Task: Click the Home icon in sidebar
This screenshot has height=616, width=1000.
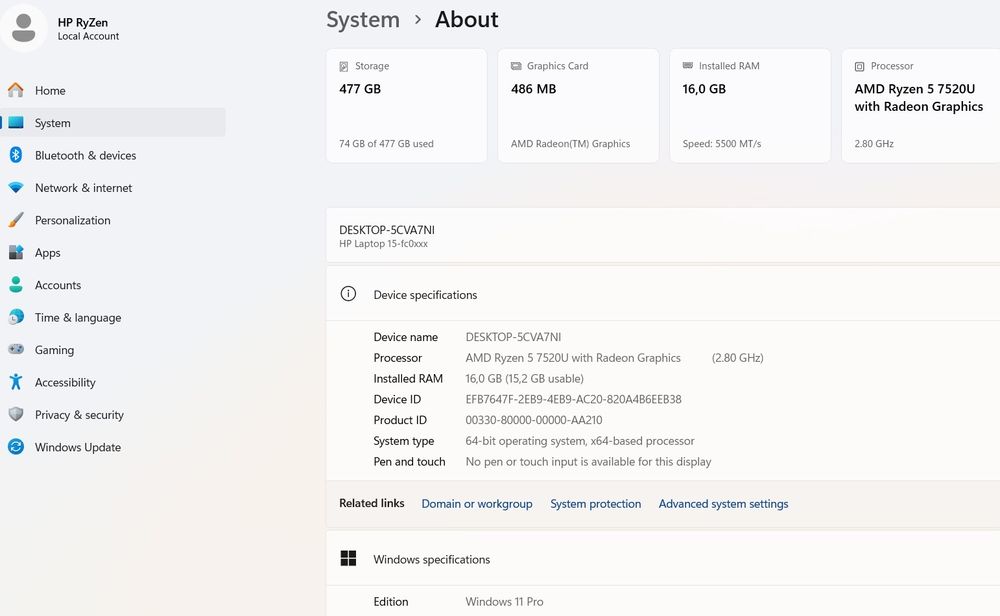Action: click(x=16, y=90)
